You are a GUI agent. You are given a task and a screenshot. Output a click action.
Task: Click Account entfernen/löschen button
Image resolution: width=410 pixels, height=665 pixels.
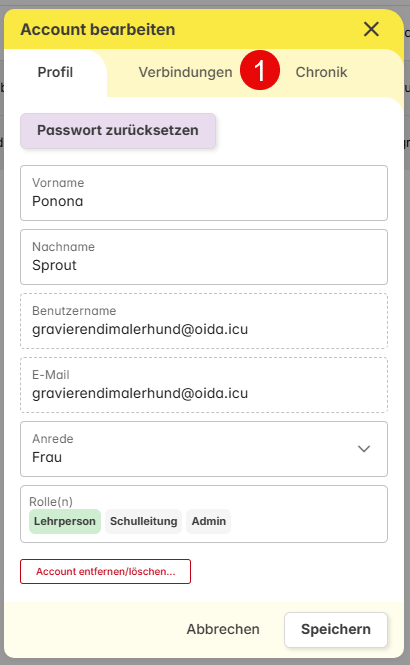pyautogui.click(x=106, y=571)
